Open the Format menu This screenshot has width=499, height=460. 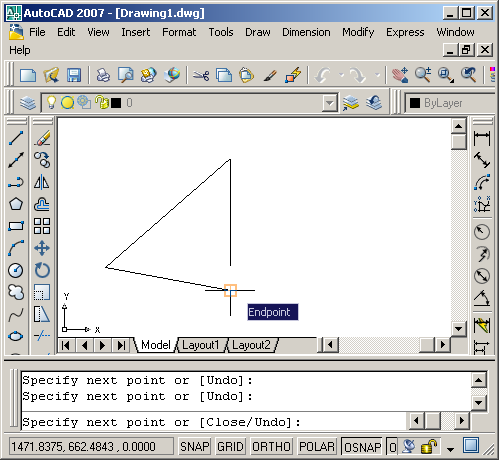pyautogui.click(x=179, y=32)
